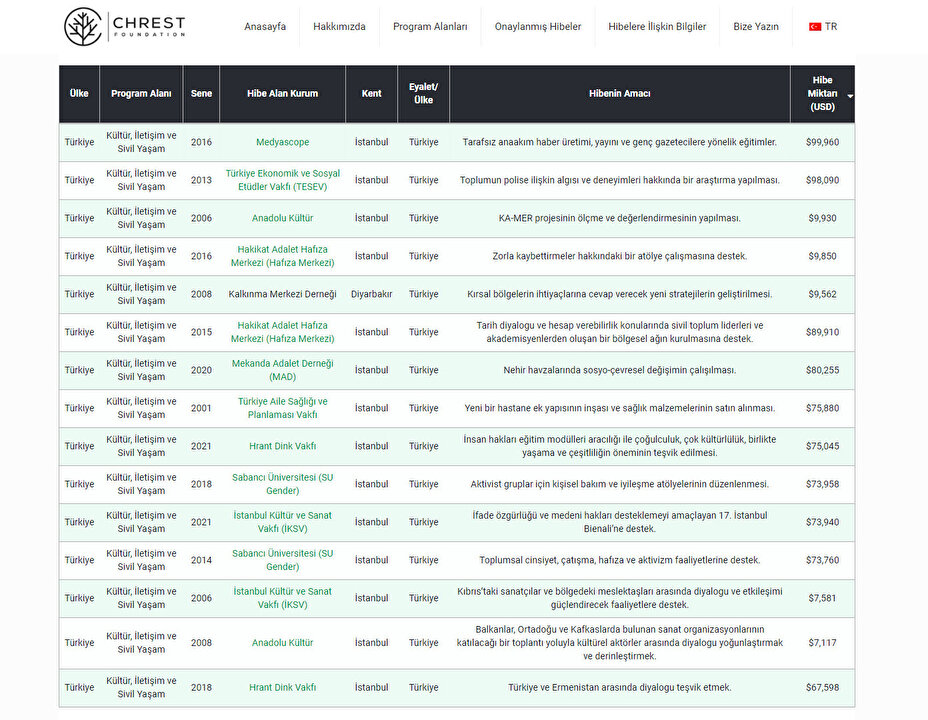The height and width of the screenshot is (720, 928).
Task: Sort by the Kent column header
Action: coord(371,94)
